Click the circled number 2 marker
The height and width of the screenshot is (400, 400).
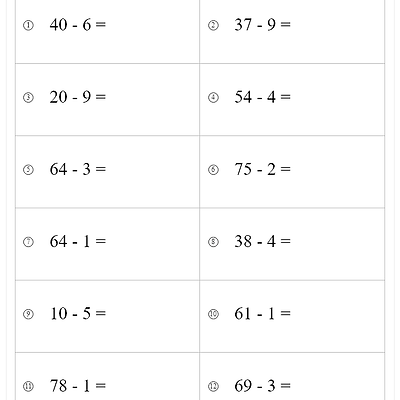click(x=213, y=25)
